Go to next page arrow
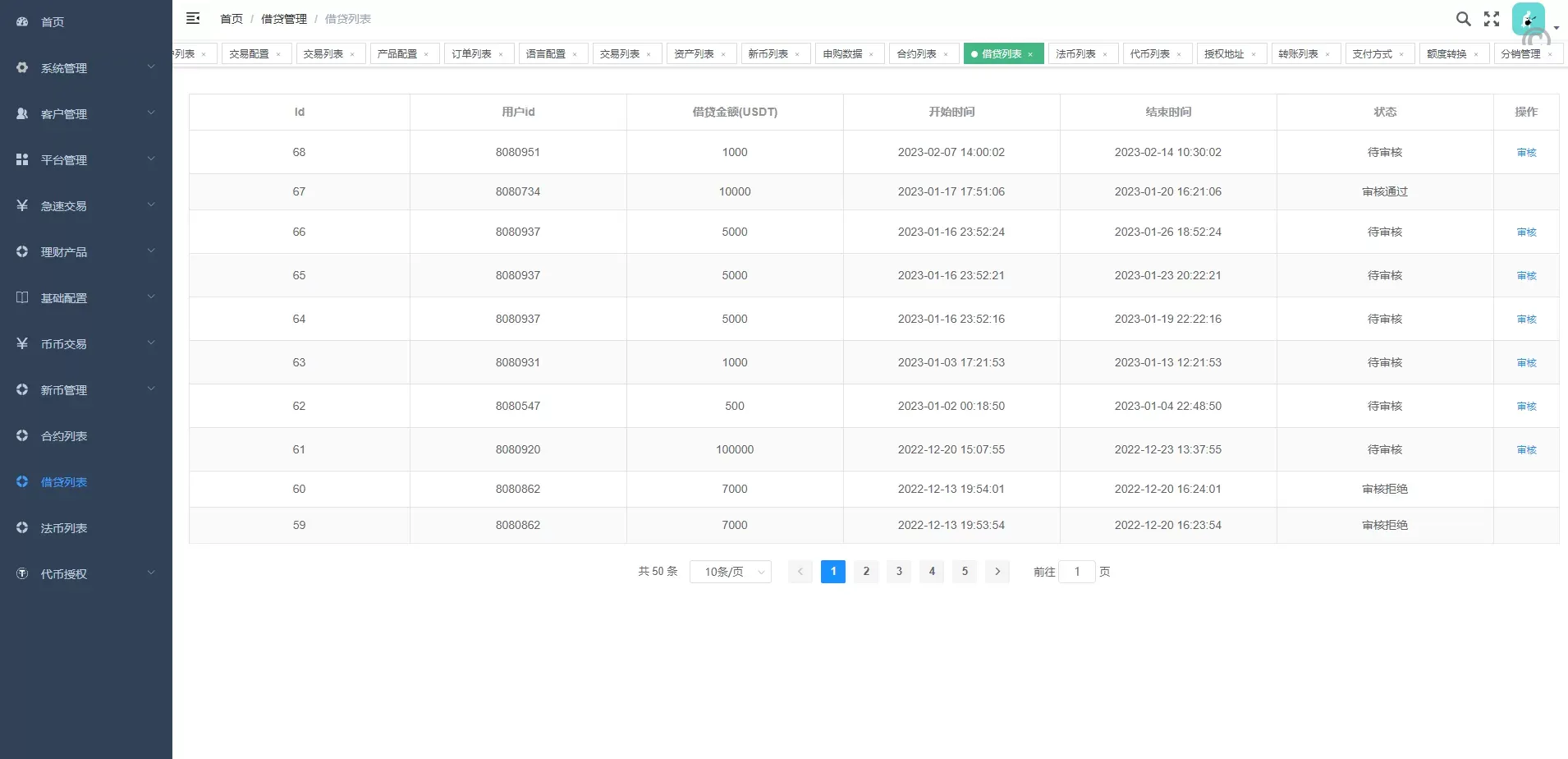This screenshot has height=759, width=1568. coord(997,572)
